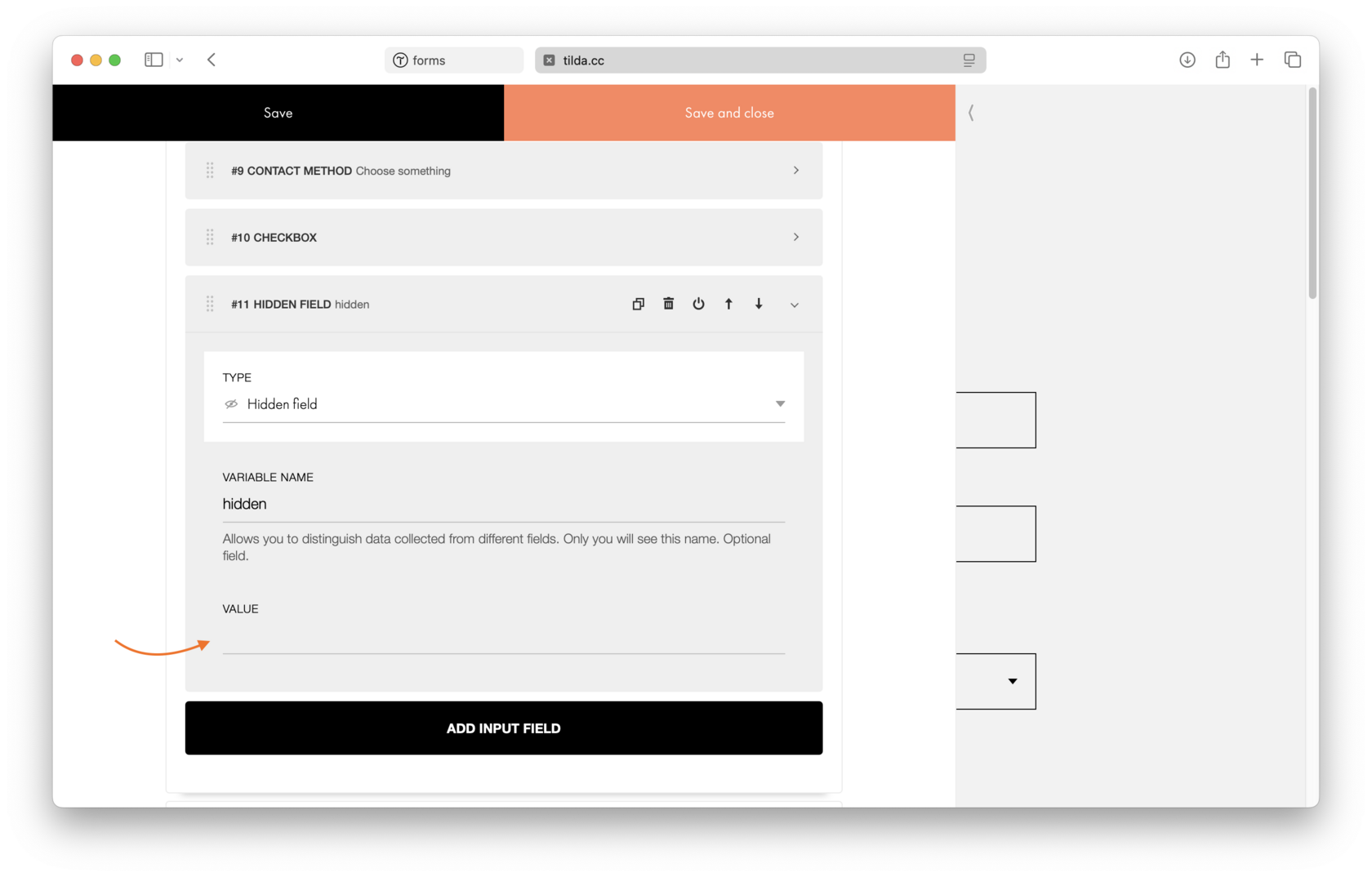Click the tilda.cc address bar
Screen dimensions: 1372x877
click(760, 60)
